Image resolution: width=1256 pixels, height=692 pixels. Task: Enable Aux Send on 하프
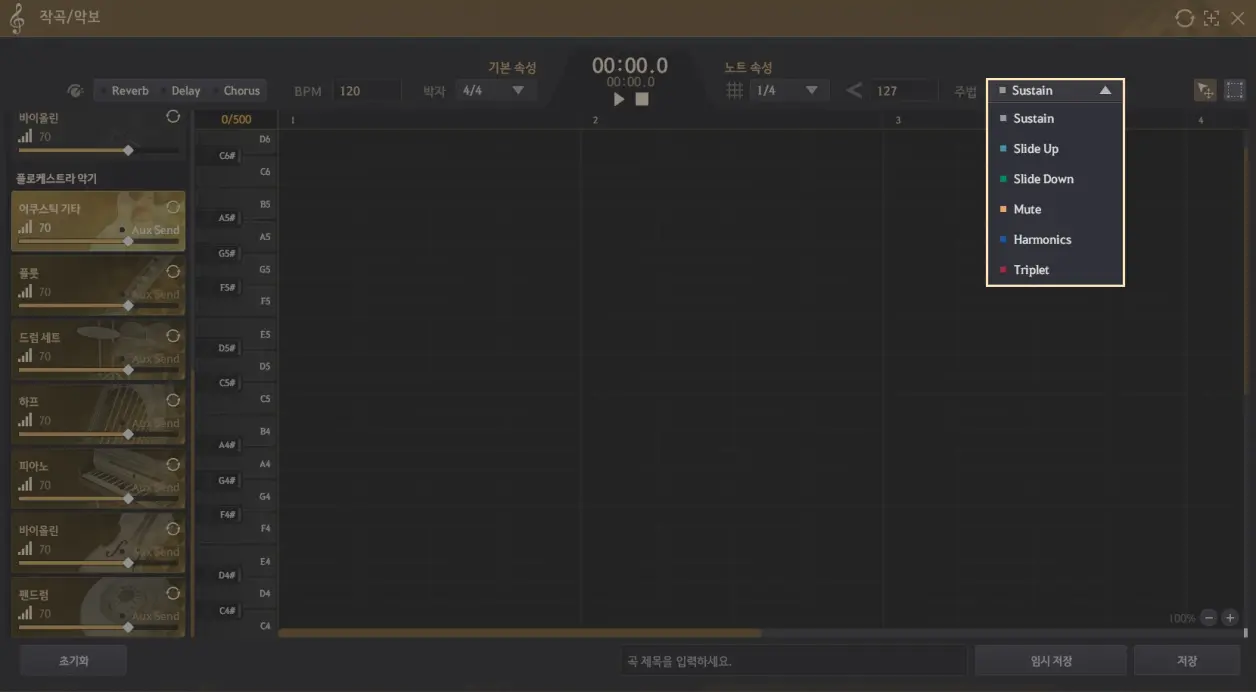point(150,423)
